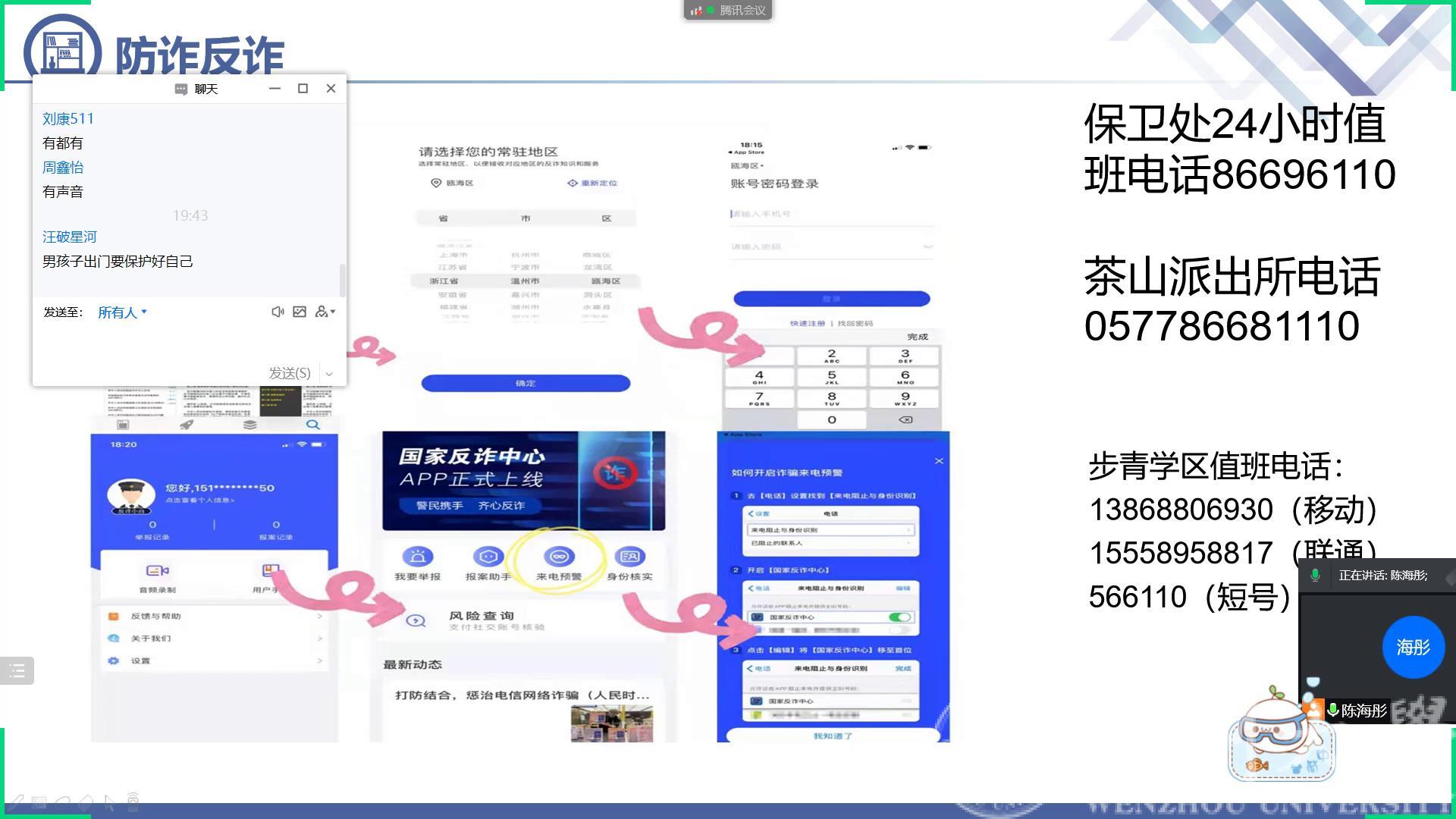Click 海彤 blue avatar circle

1413,647
